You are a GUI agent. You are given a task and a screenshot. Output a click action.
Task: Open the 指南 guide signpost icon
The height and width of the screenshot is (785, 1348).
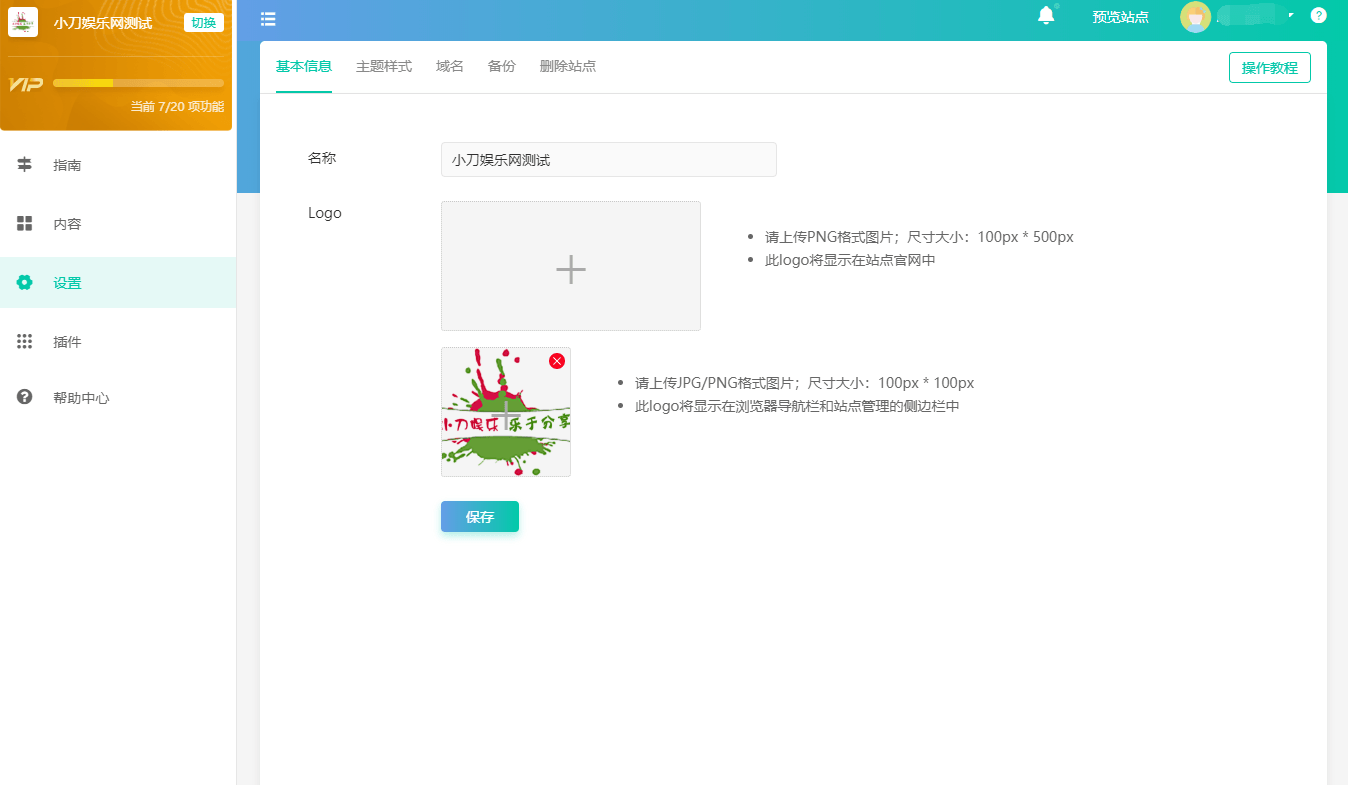coord(25,165)
